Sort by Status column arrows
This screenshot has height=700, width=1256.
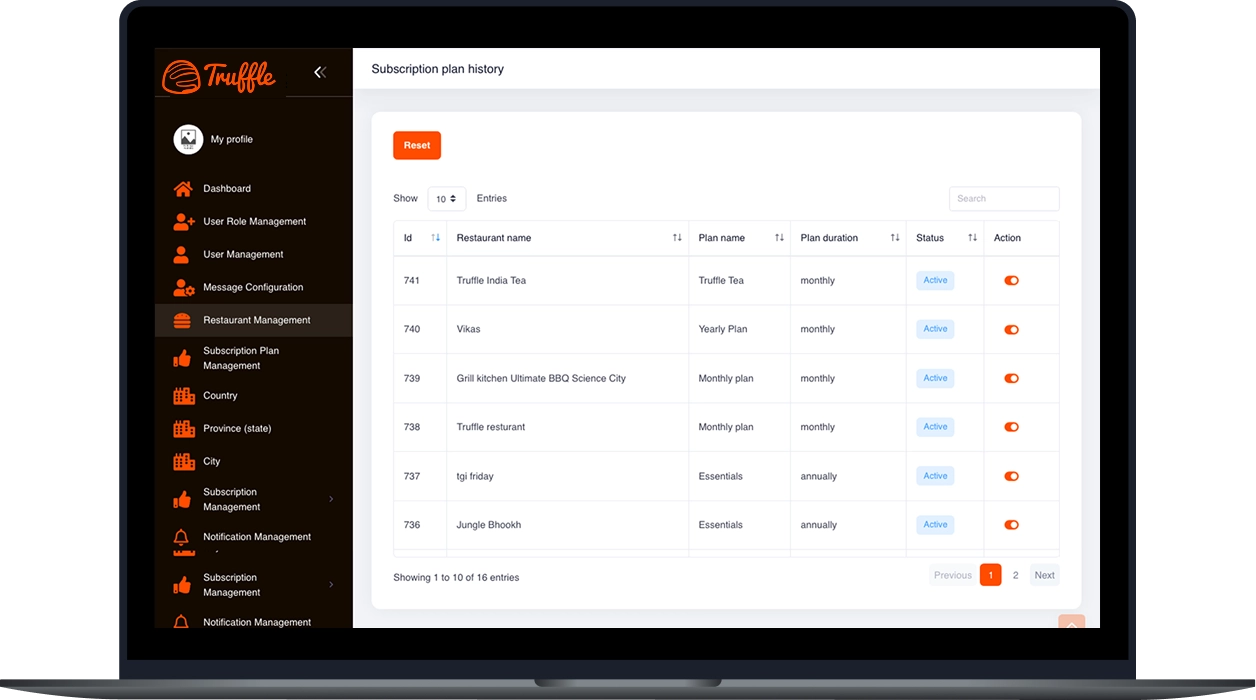972,238
